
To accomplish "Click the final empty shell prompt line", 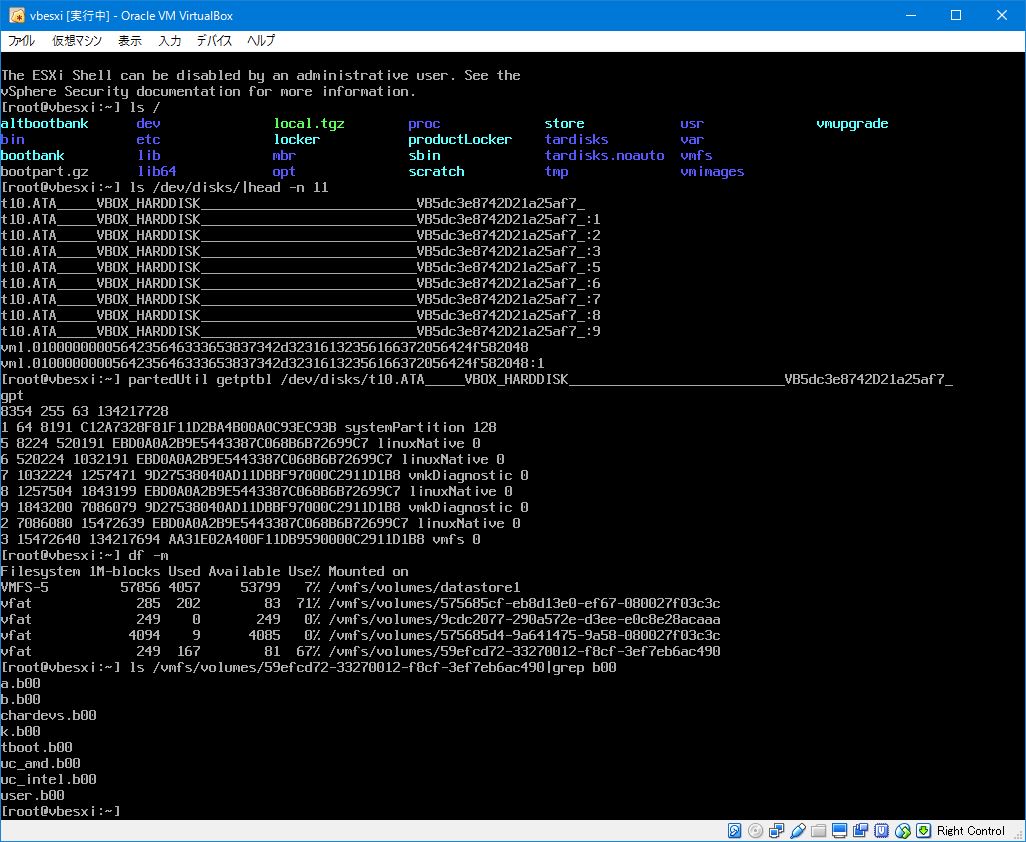I will pos(61,811).
